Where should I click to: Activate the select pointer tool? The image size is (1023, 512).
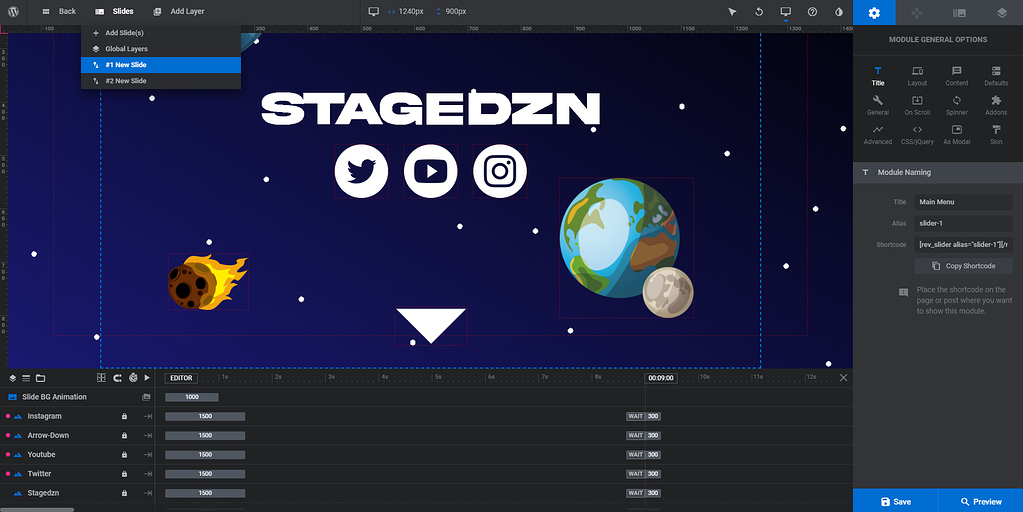732,12
